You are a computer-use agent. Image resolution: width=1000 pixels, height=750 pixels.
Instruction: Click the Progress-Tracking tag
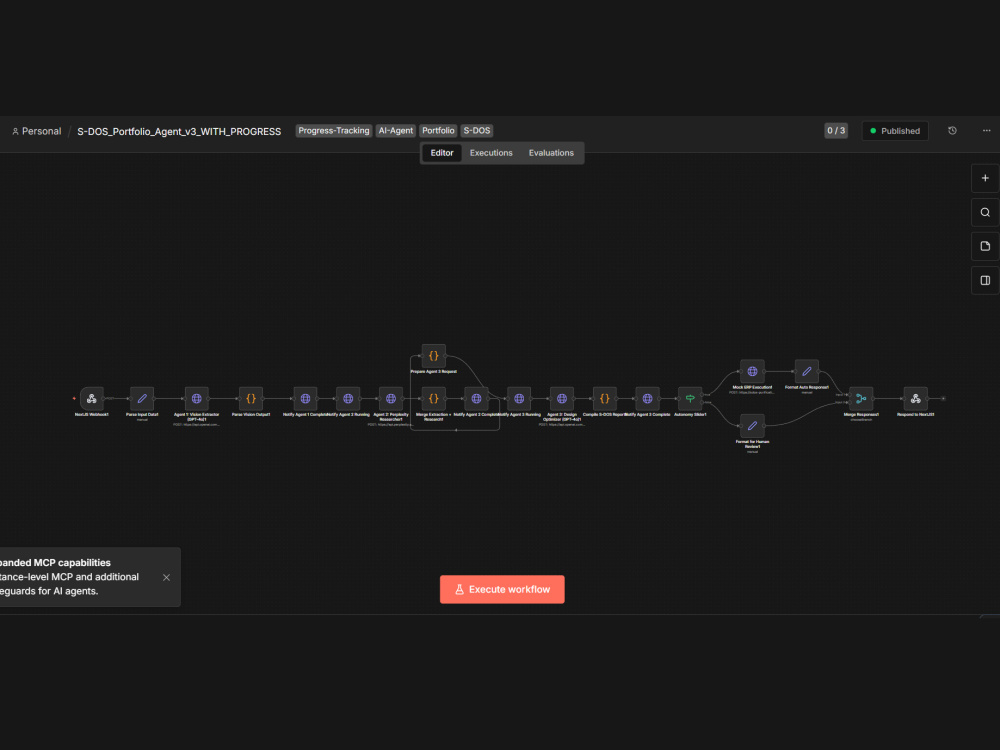(334, 131)
